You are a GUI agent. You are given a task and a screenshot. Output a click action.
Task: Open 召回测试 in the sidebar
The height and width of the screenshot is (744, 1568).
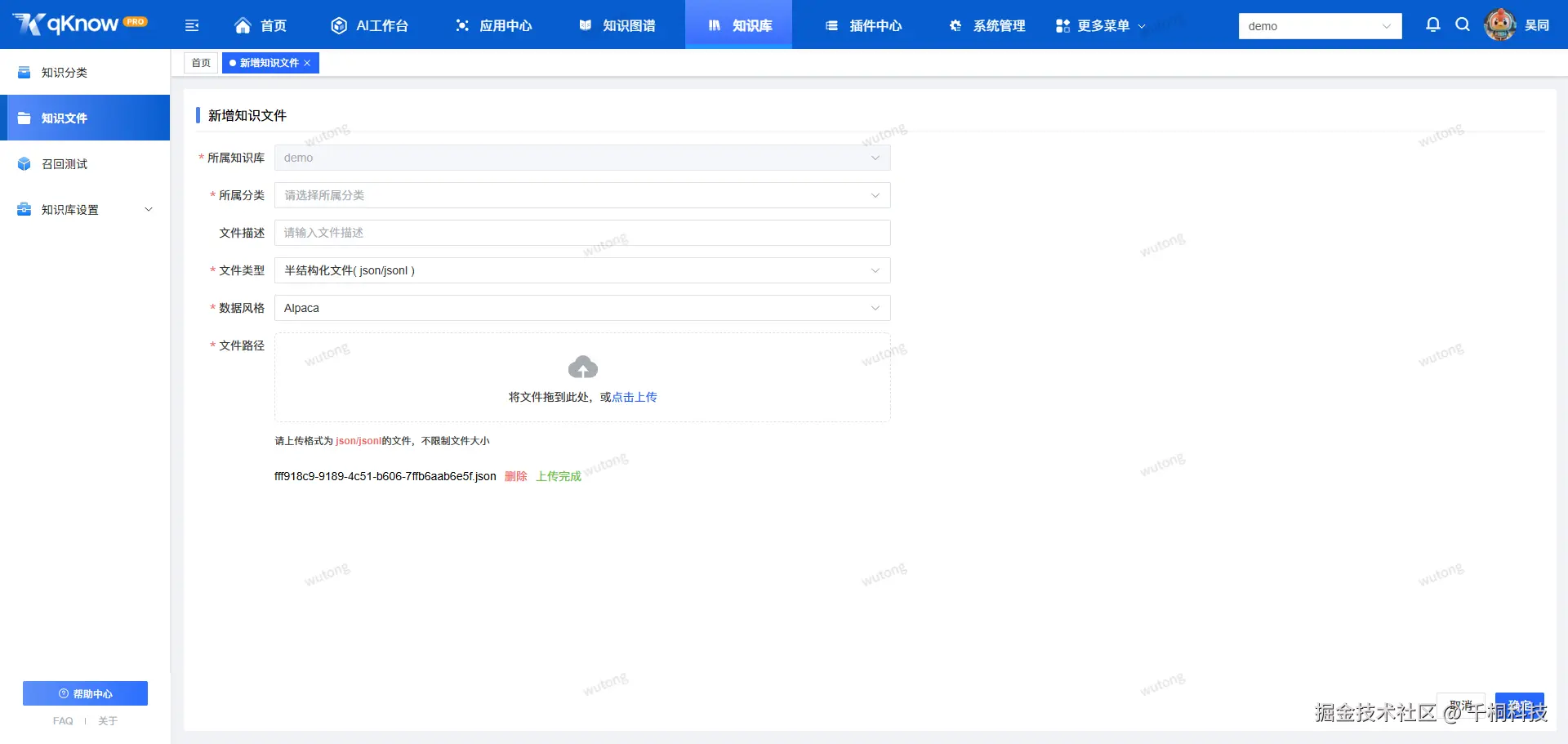click(85, 163)
